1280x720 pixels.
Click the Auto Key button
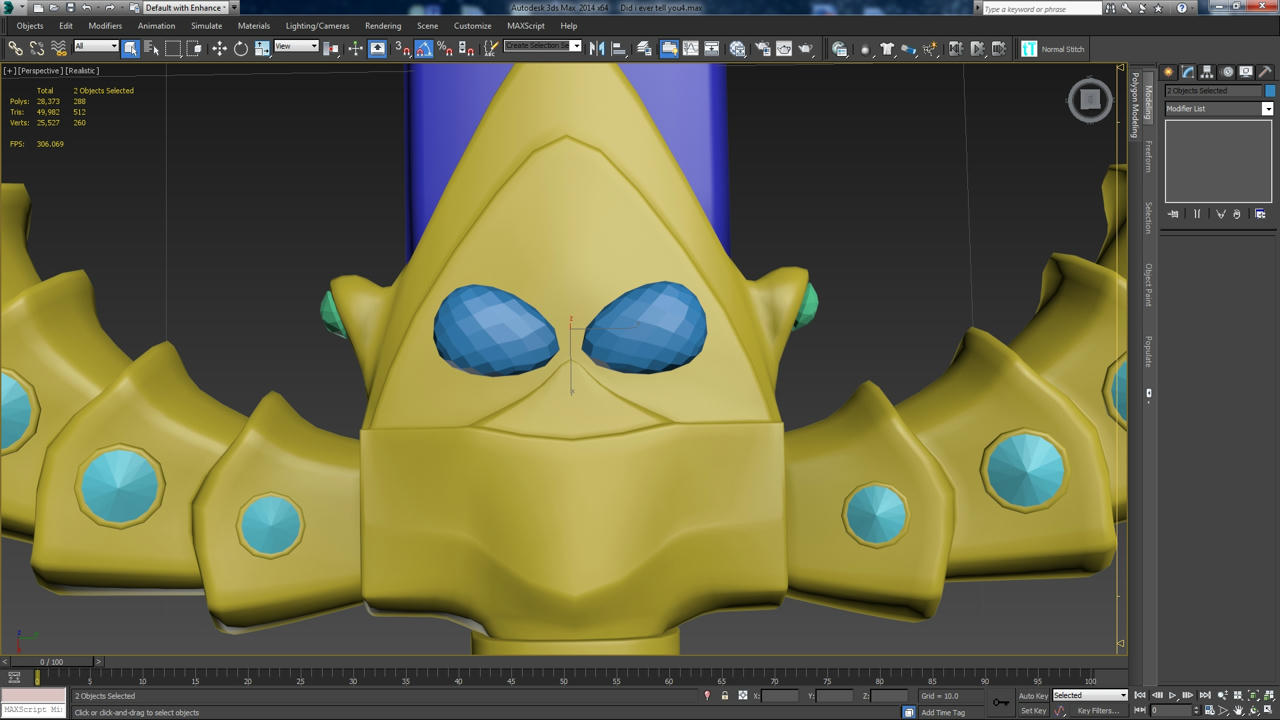pyautogui.click(x=1033, y=696)
